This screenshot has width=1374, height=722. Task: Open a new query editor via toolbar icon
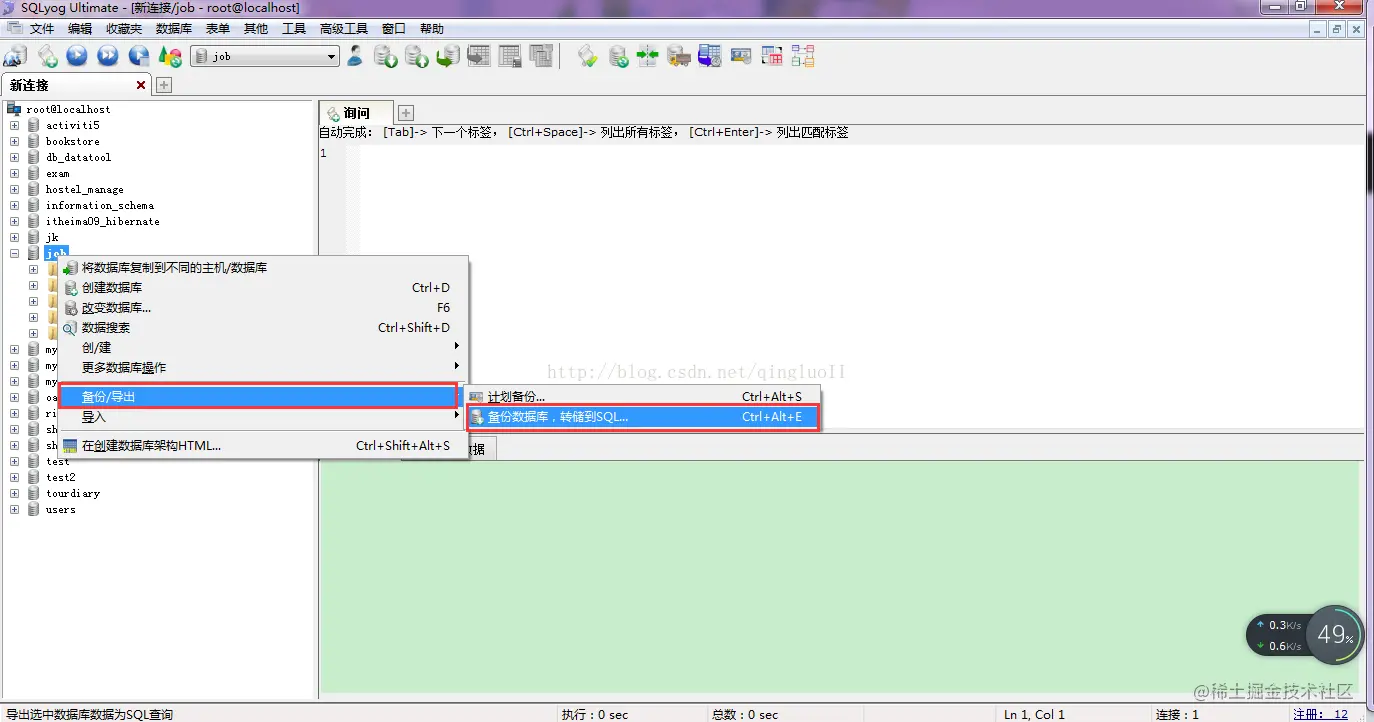[47, 57]
